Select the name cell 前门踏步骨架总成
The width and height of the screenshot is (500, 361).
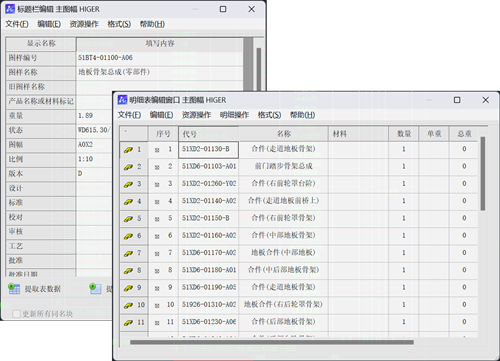[x=283, y=166]
